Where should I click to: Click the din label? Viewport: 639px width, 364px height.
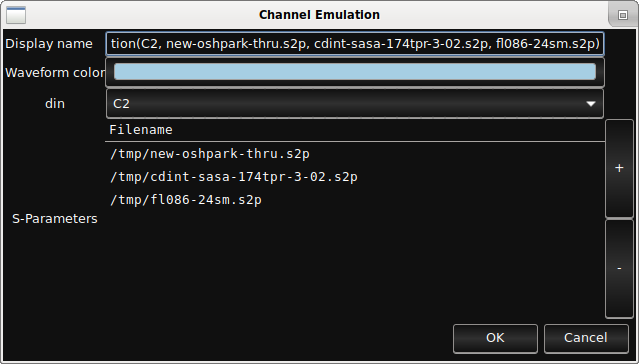(x=55, y=104)
